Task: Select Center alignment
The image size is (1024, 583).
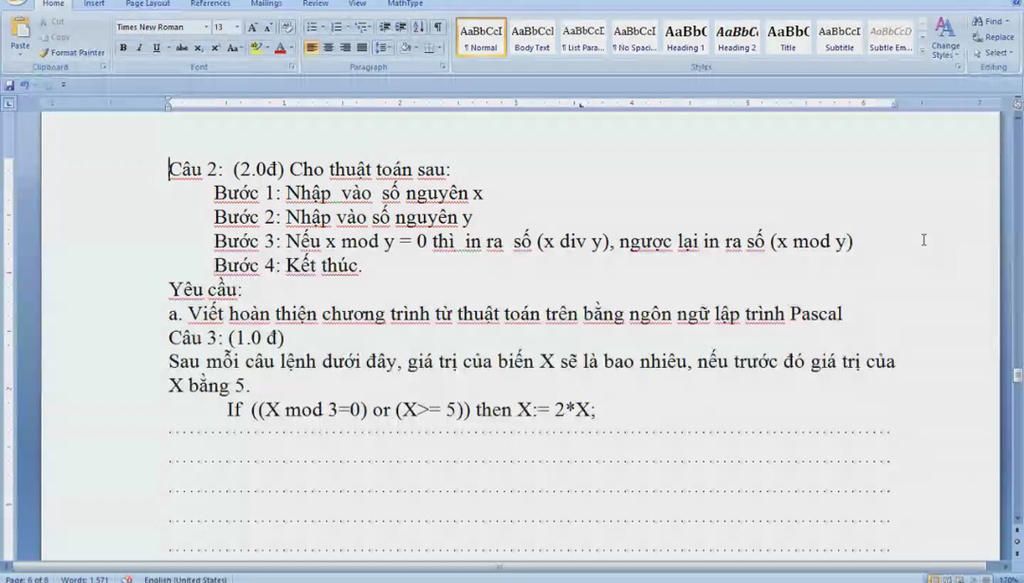Action: point(328,48)
